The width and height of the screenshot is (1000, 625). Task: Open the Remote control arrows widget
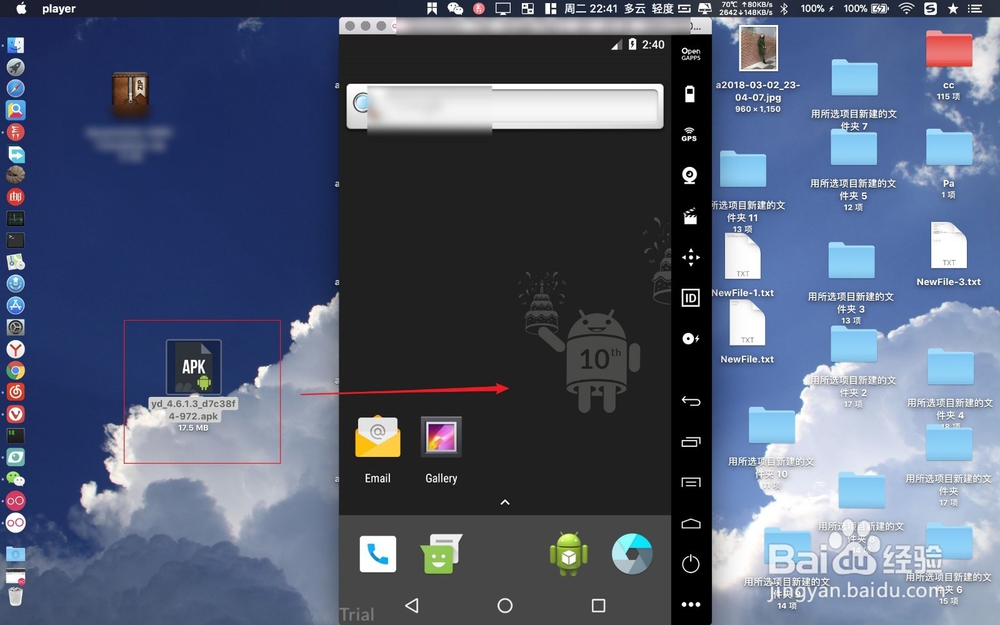coord(690,257)
